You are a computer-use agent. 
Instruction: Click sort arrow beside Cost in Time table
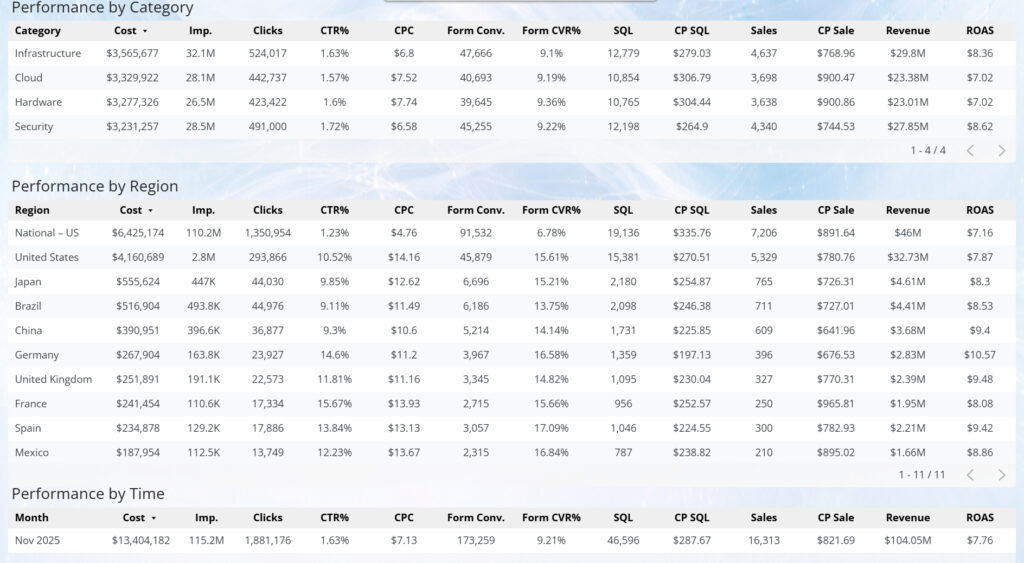(154, 518)
